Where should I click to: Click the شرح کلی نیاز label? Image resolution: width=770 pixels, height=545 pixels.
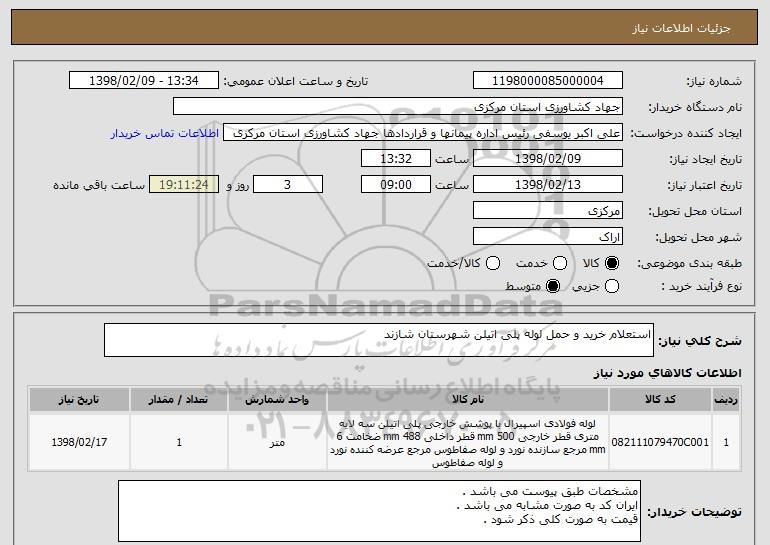700,341
